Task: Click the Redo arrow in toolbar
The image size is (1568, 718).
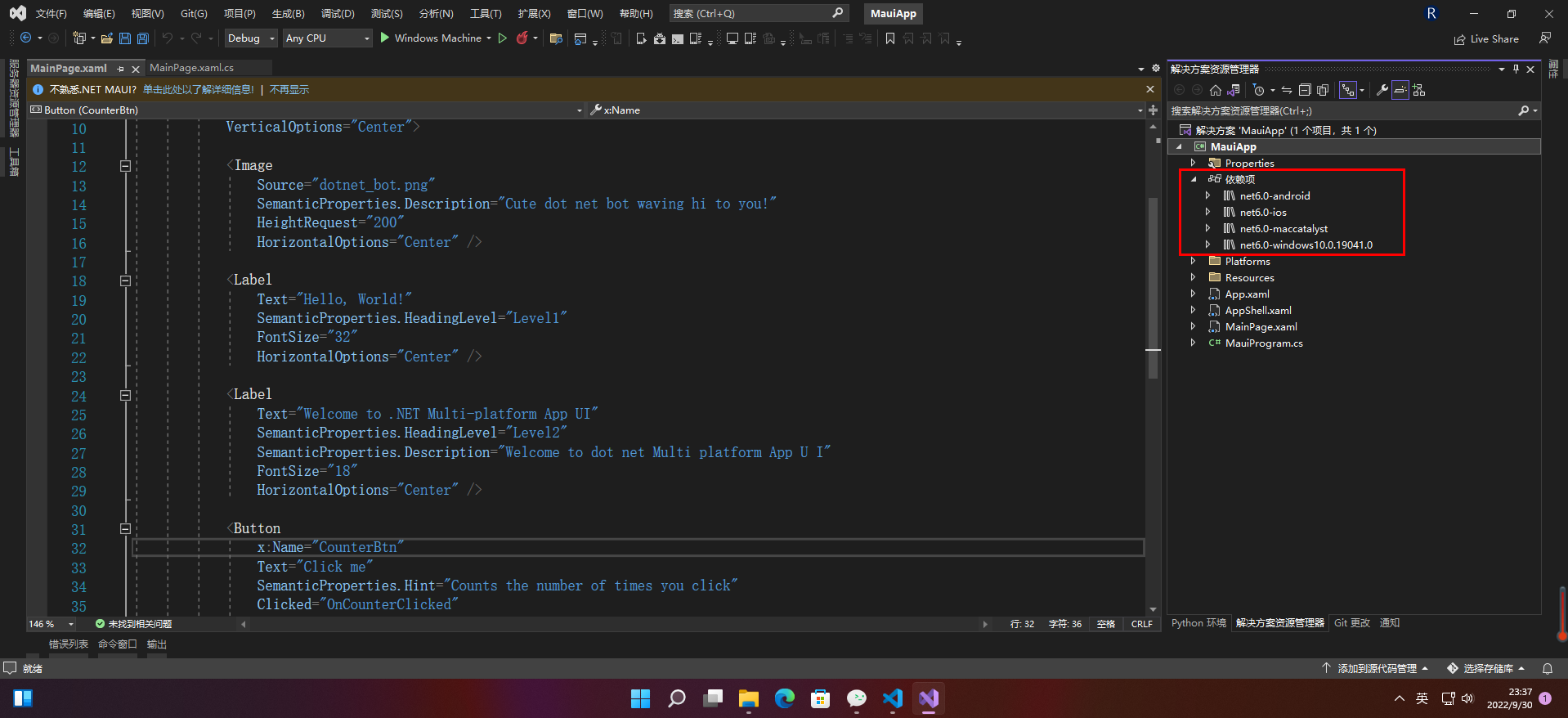Action: (x=196, y=38)
